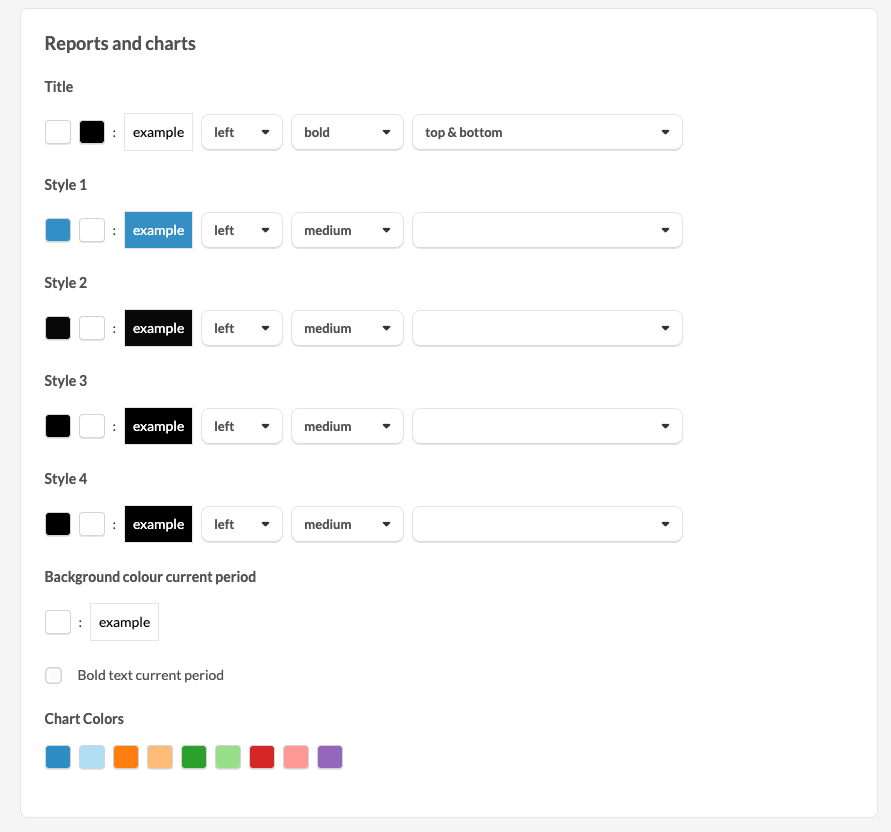Screen dimensions: 891x832
Task: Open the Style 3 medium weight dropdown
Action: point(347,426)
